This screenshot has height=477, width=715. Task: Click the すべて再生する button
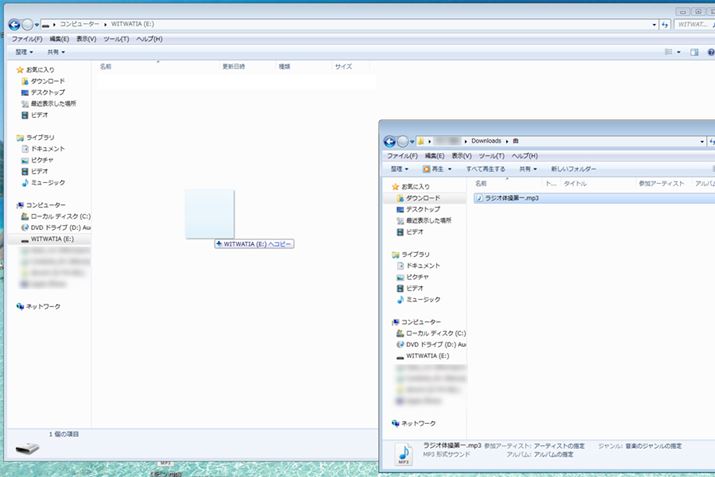485,169
